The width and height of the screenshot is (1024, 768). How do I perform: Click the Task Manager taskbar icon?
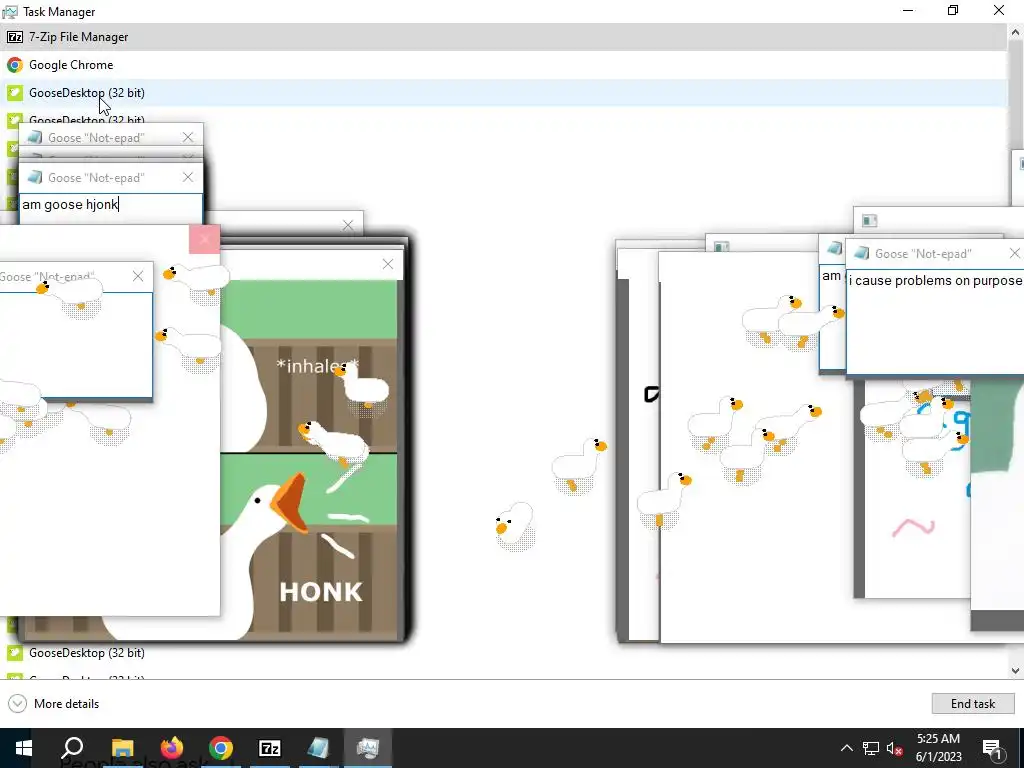point(368,748)
